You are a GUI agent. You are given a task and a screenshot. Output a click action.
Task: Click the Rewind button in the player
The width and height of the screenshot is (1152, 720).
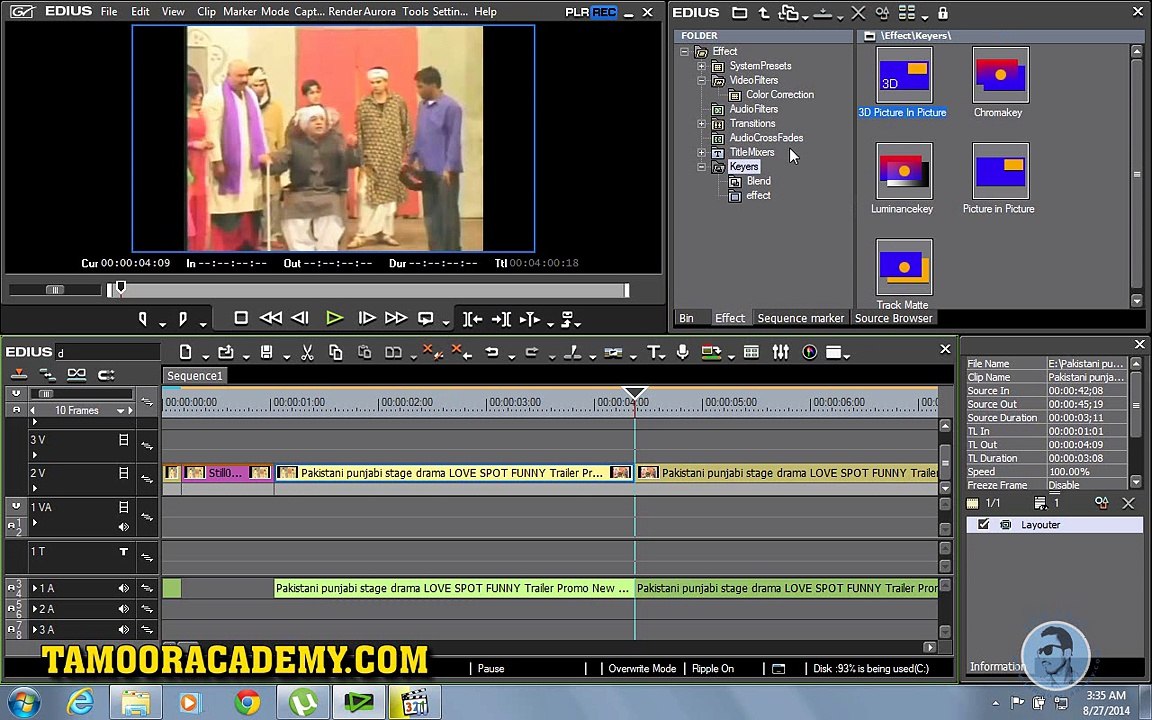point(270,318)
